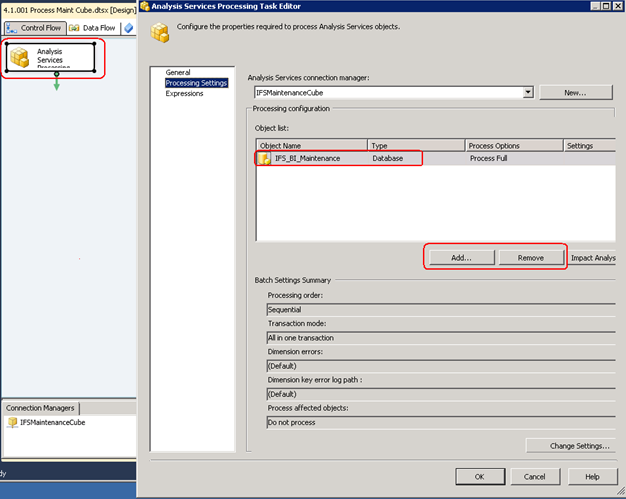Screen dimensions: 626x499
Task: Open the Analysis Services connection manager dropdown
Action: click(527, 92)
